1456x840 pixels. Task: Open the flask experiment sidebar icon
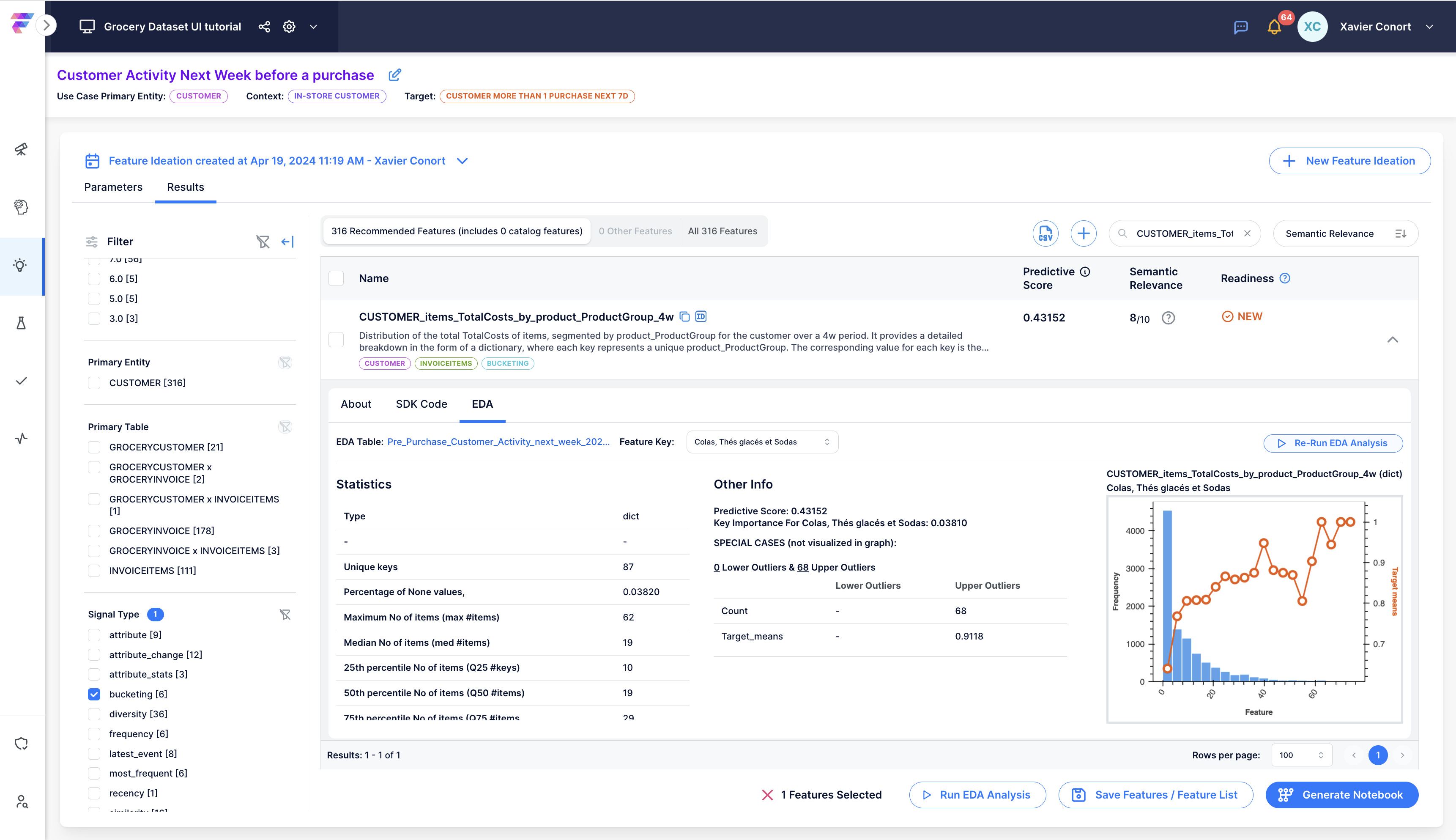pyautogui.click(x=21, y=322)
